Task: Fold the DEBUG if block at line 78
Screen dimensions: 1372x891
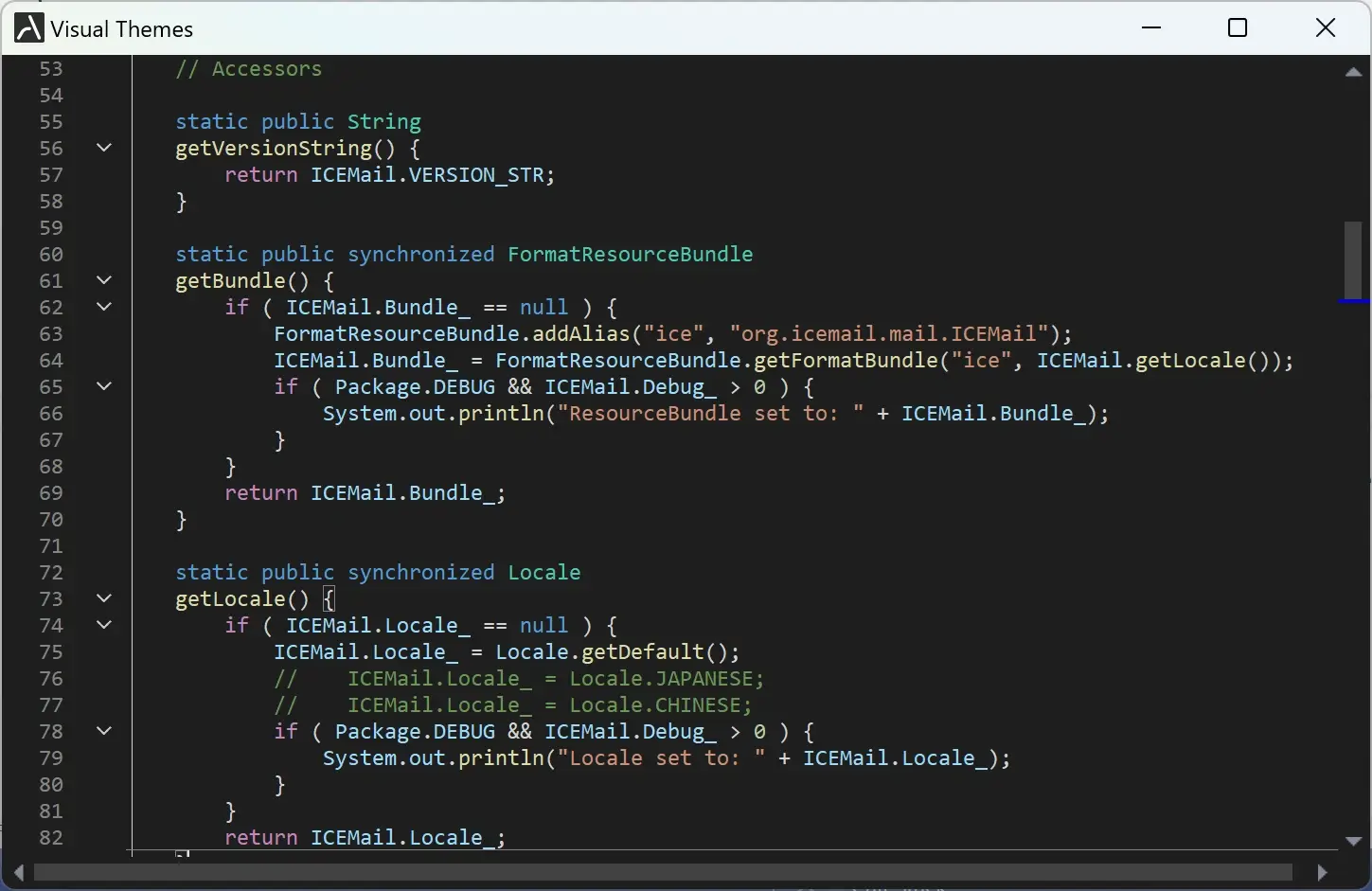Action: (x=104, y=731)
